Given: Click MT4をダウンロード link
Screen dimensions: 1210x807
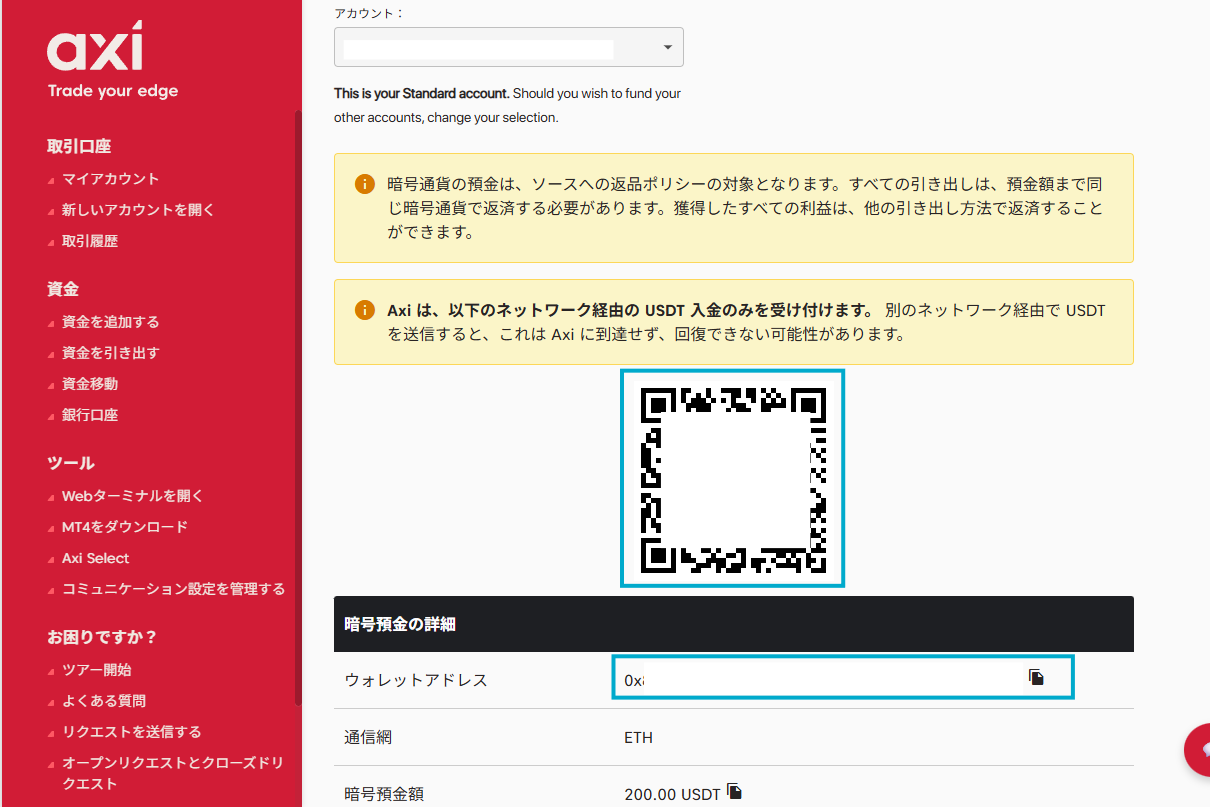Looking at the screenshot, I should (x=125, y=527).
